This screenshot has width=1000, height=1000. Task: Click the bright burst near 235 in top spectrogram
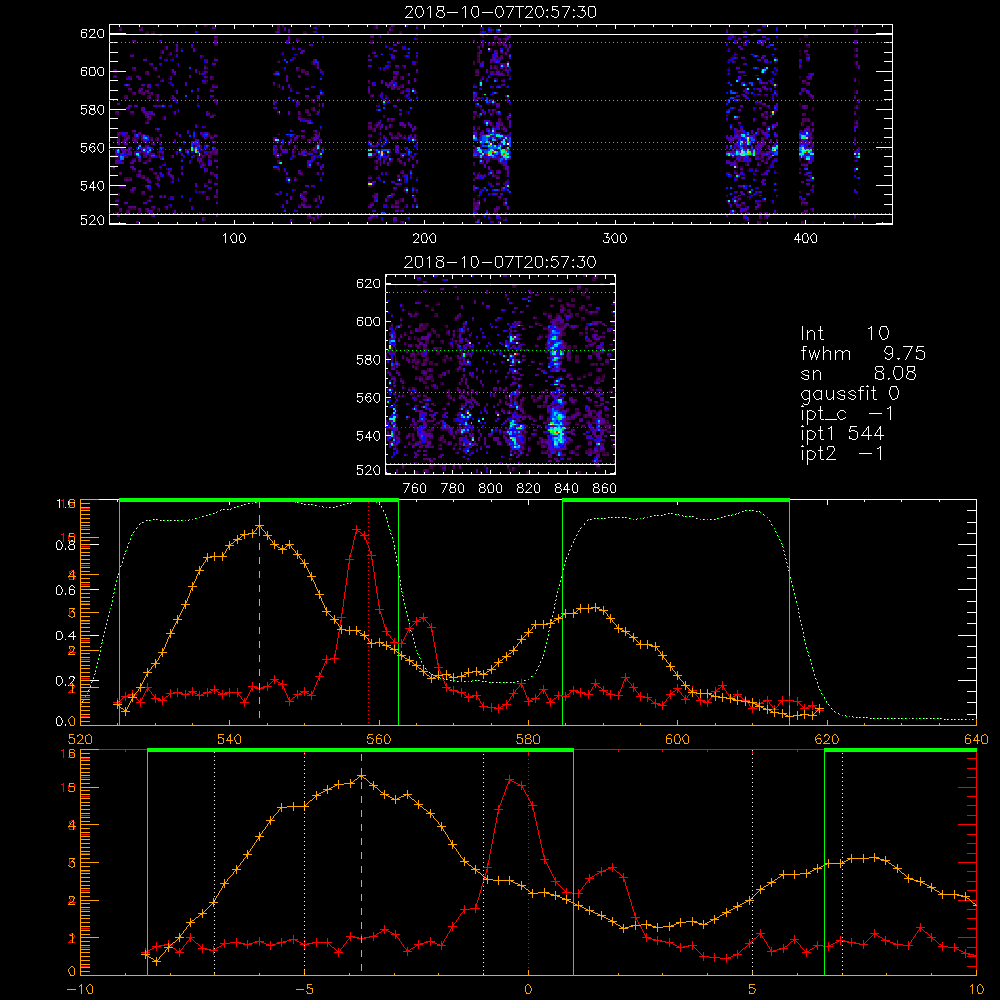491,147
